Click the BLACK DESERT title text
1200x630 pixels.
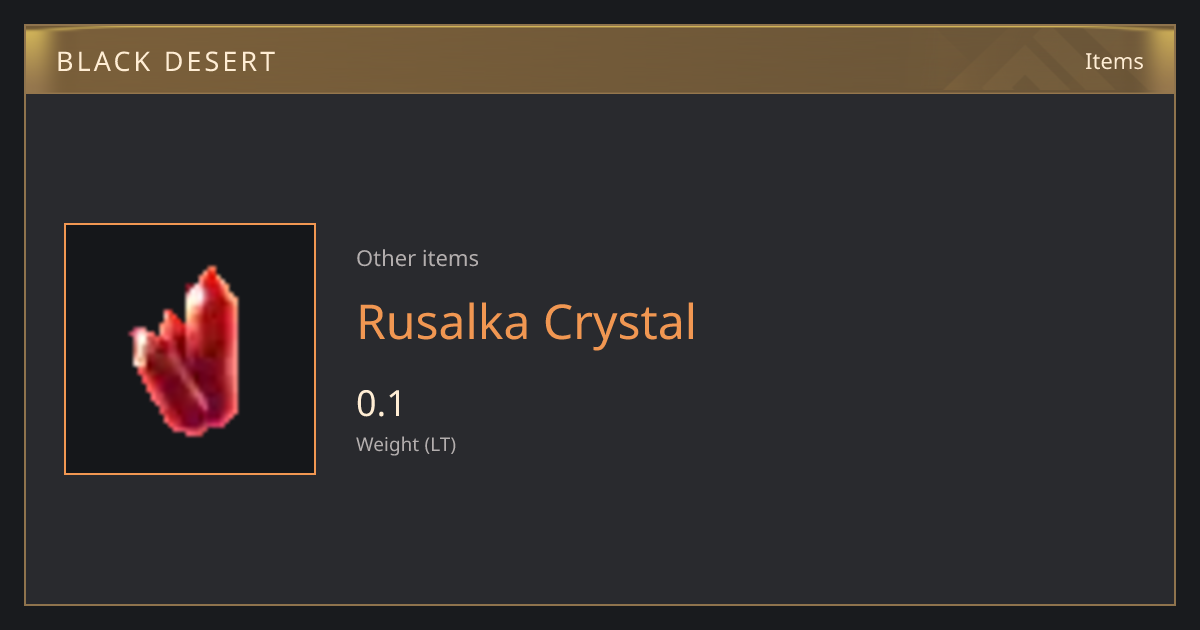pyautogui.click(x=166, y=62)
